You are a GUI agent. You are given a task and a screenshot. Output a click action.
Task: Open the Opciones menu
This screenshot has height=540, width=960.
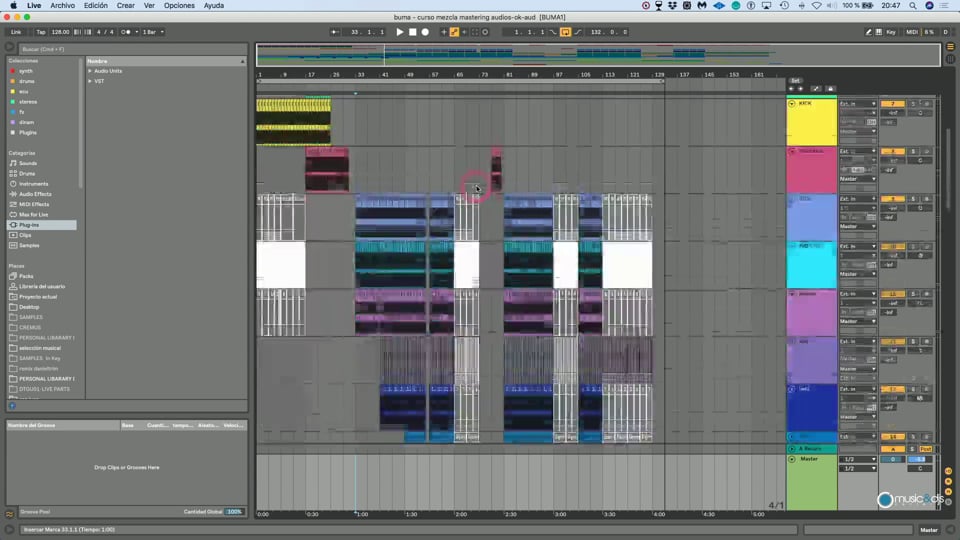(x=179, y=6)
